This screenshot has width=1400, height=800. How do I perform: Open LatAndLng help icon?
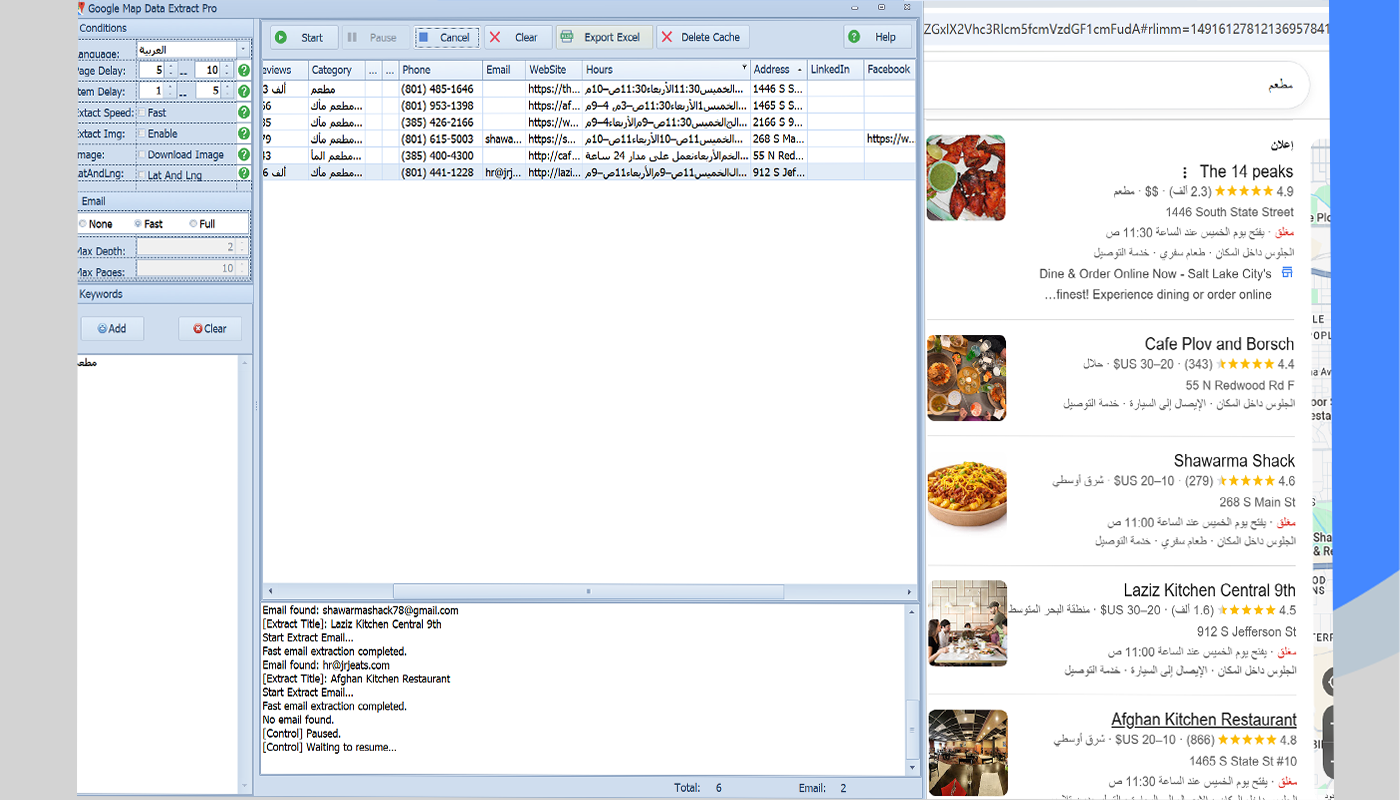(x=243, y=175)
